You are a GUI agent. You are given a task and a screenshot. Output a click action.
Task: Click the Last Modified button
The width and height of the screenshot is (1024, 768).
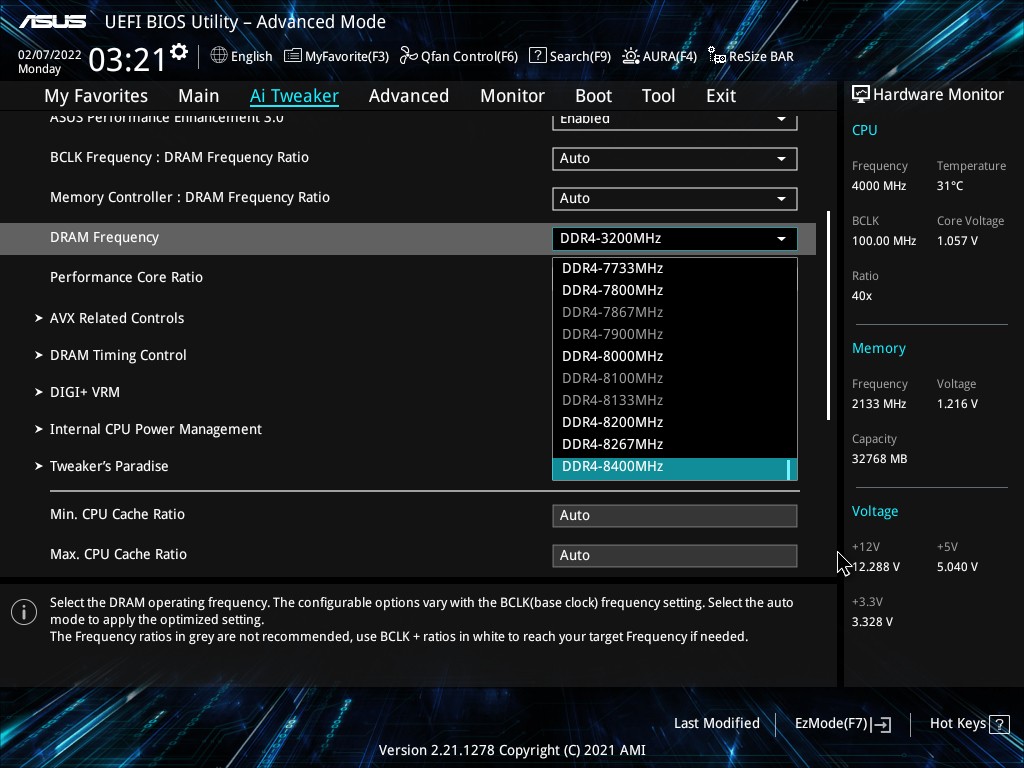[x=716, y=723]
